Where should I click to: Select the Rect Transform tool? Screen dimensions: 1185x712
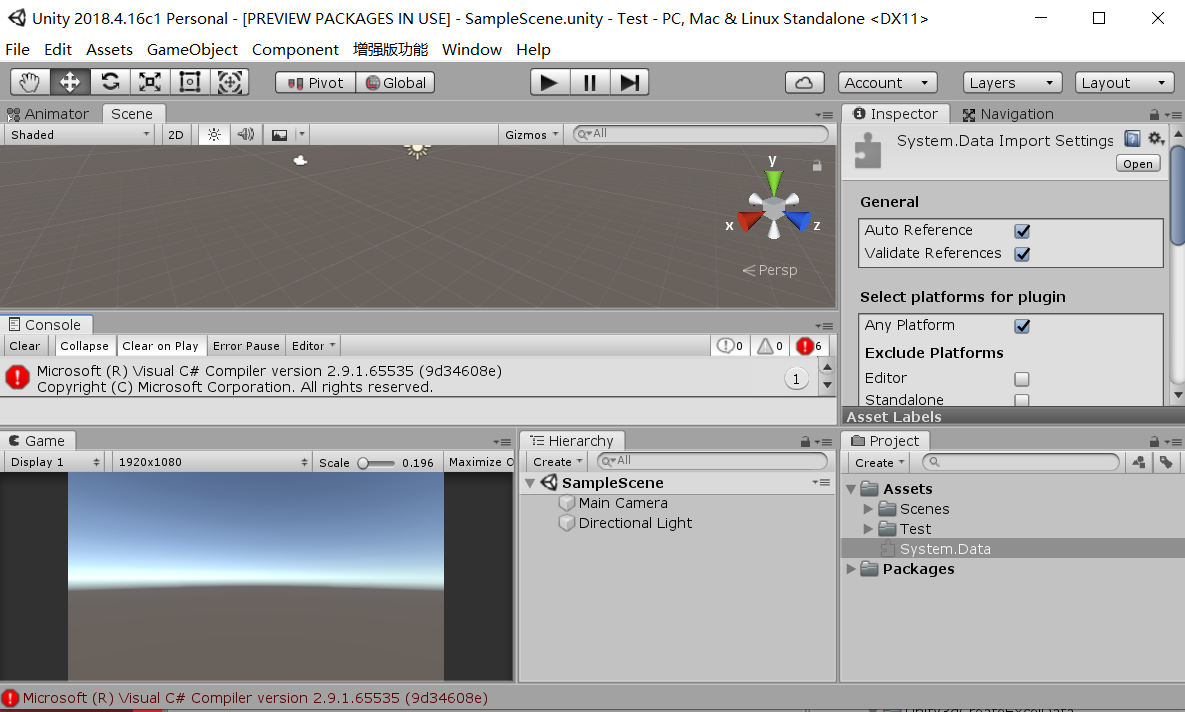[x=189, y=82]
